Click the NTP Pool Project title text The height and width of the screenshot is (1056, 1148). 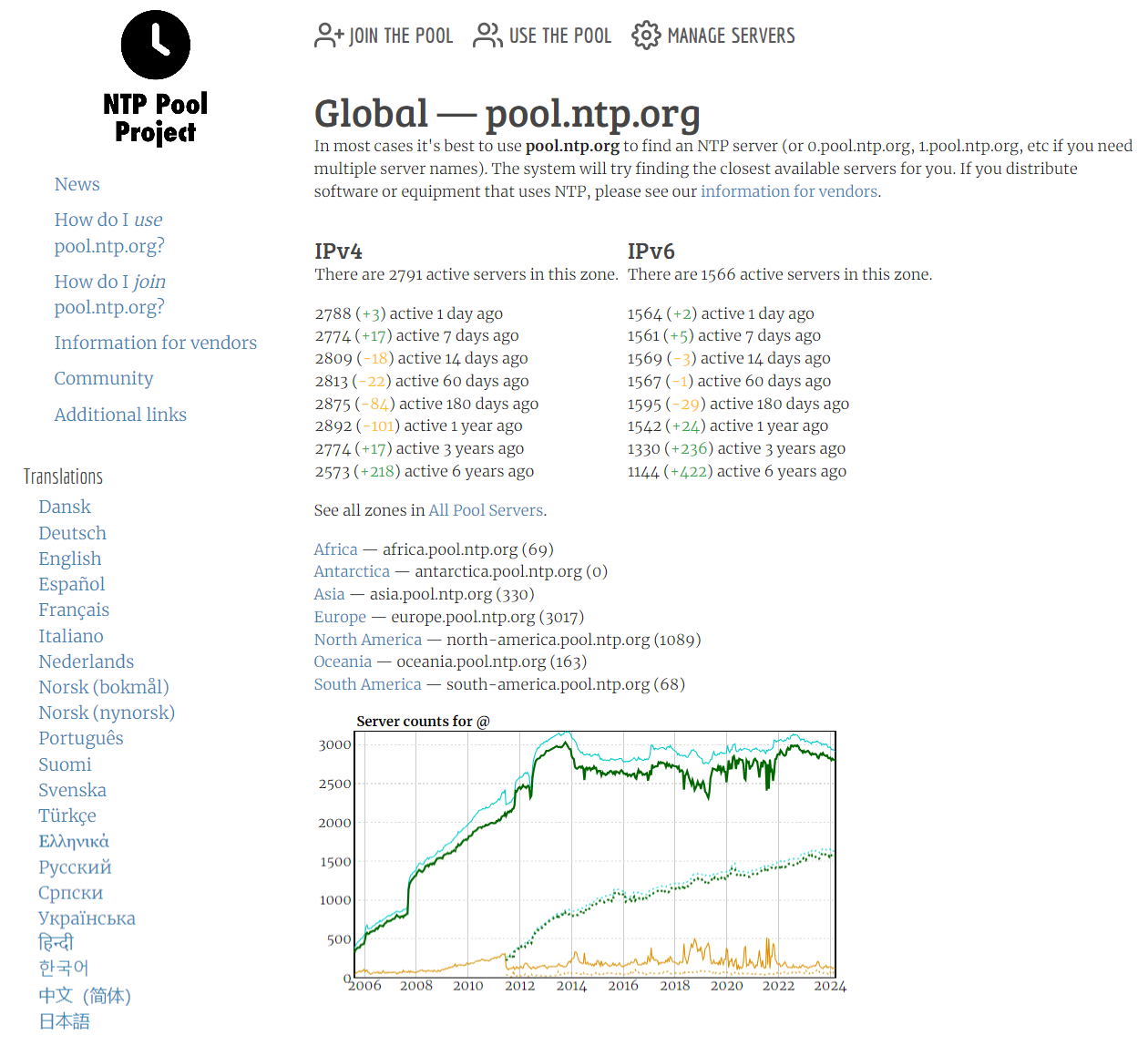pos(156,118)
